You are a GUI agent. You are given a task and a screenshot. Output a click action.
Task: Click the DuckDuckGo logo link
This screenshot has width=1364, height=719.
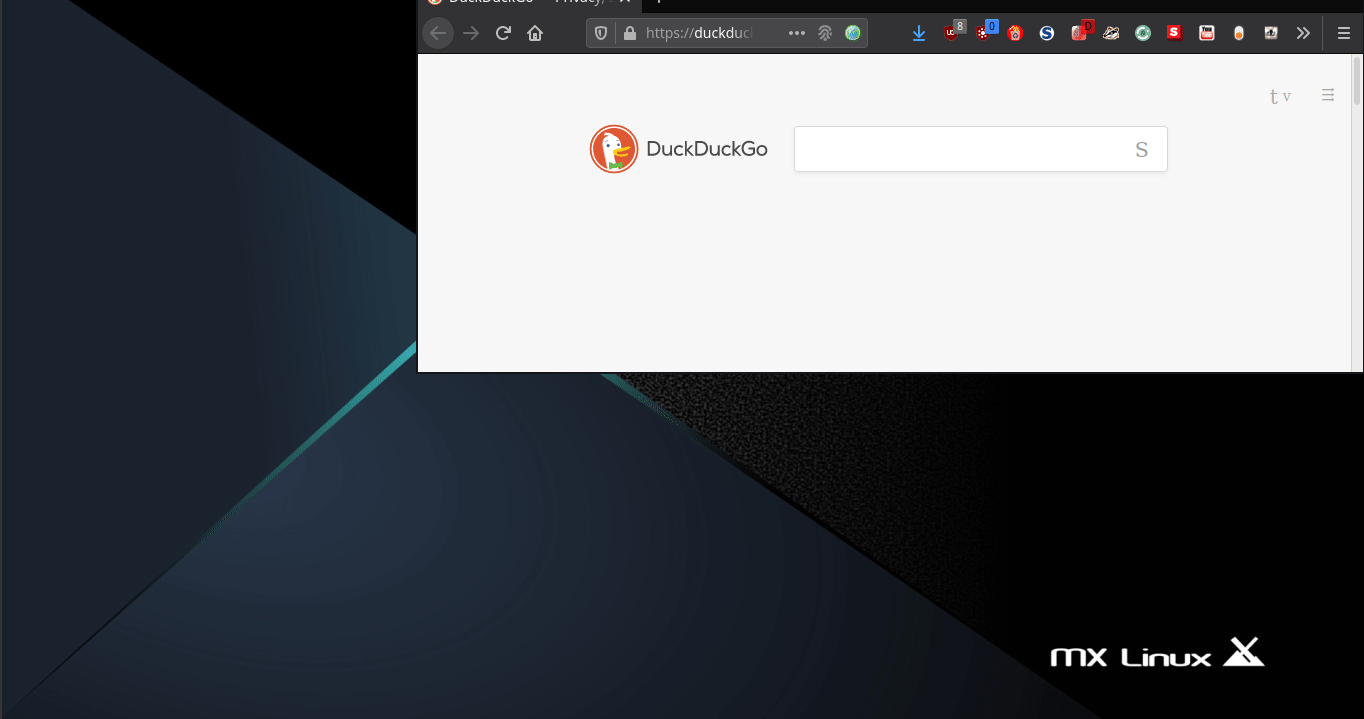coord(679,149)
